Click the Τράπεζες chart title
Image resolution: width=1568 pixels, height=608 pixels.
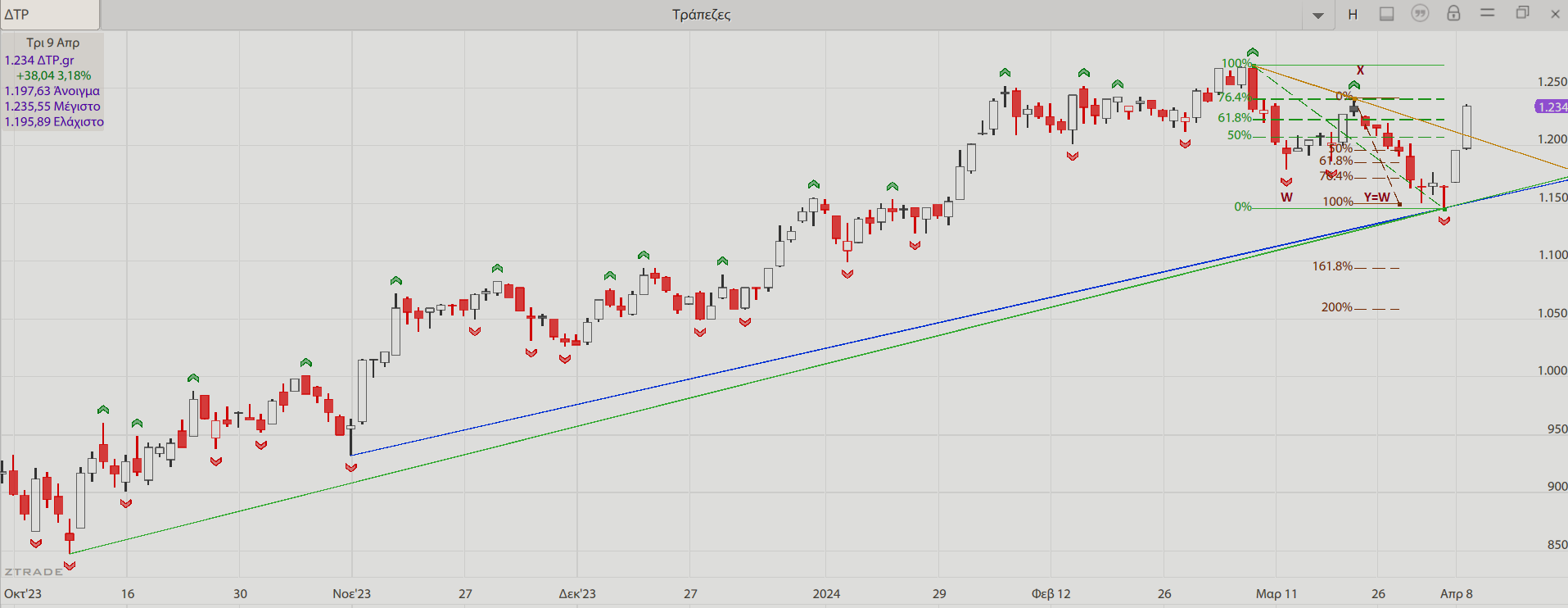701,14
